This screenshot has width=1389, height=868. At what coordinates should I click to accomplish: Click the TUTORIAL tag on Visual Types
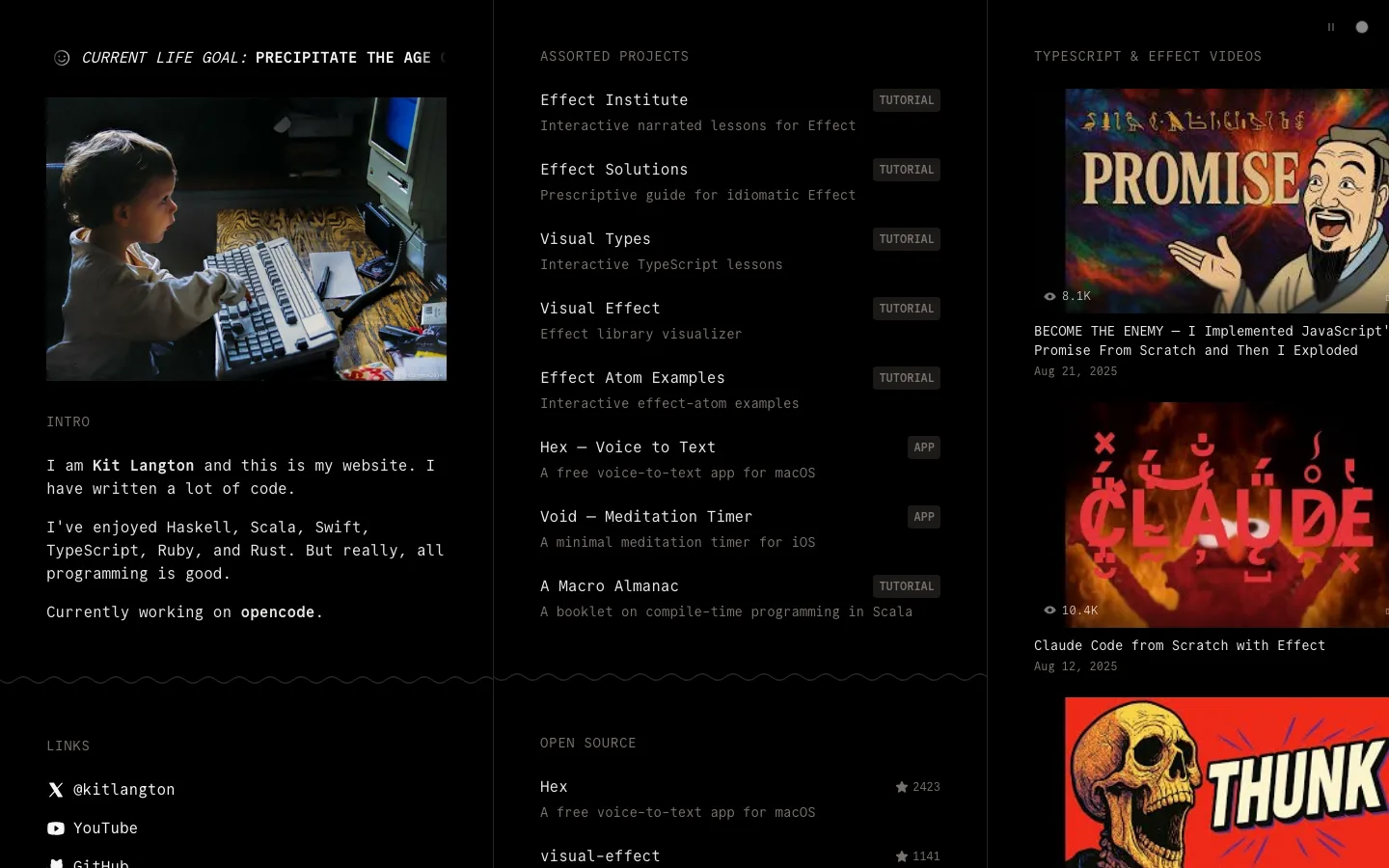[x=907, y=239]
